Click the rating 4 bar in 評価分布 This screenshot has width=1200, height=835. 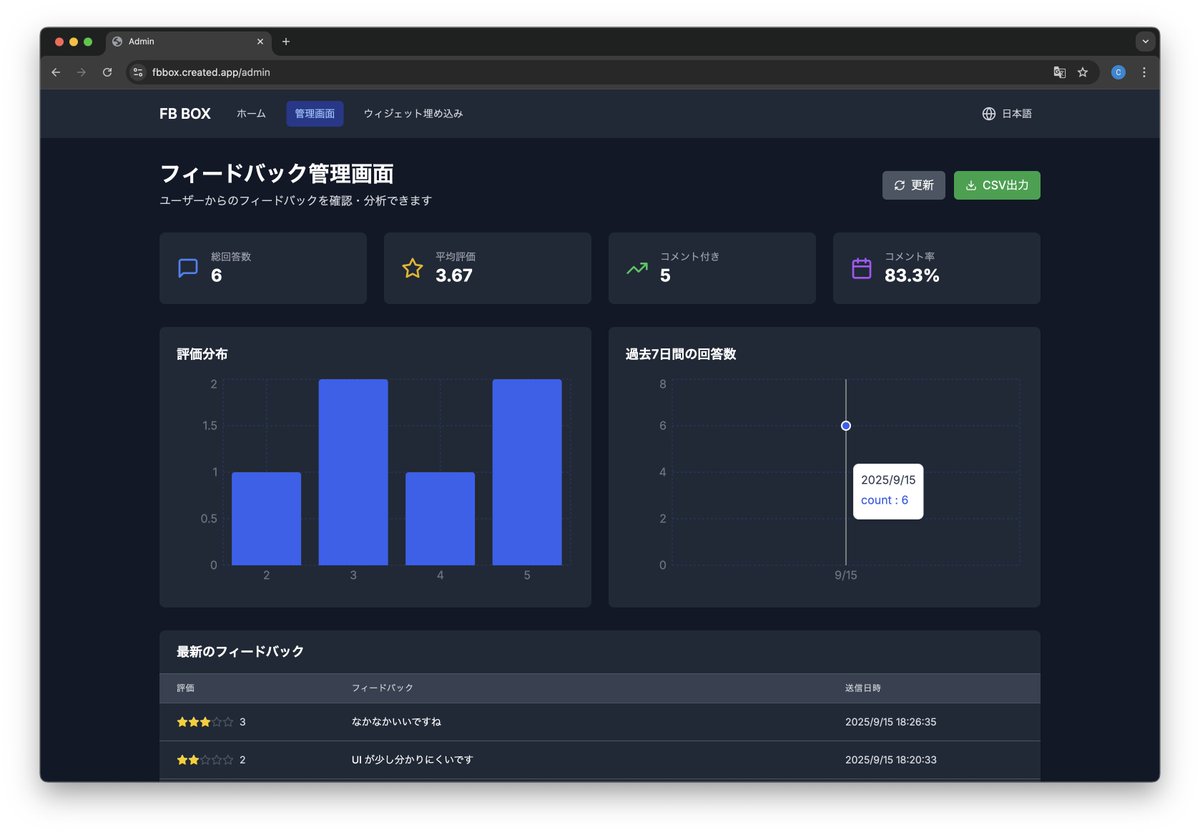[440, 519]
